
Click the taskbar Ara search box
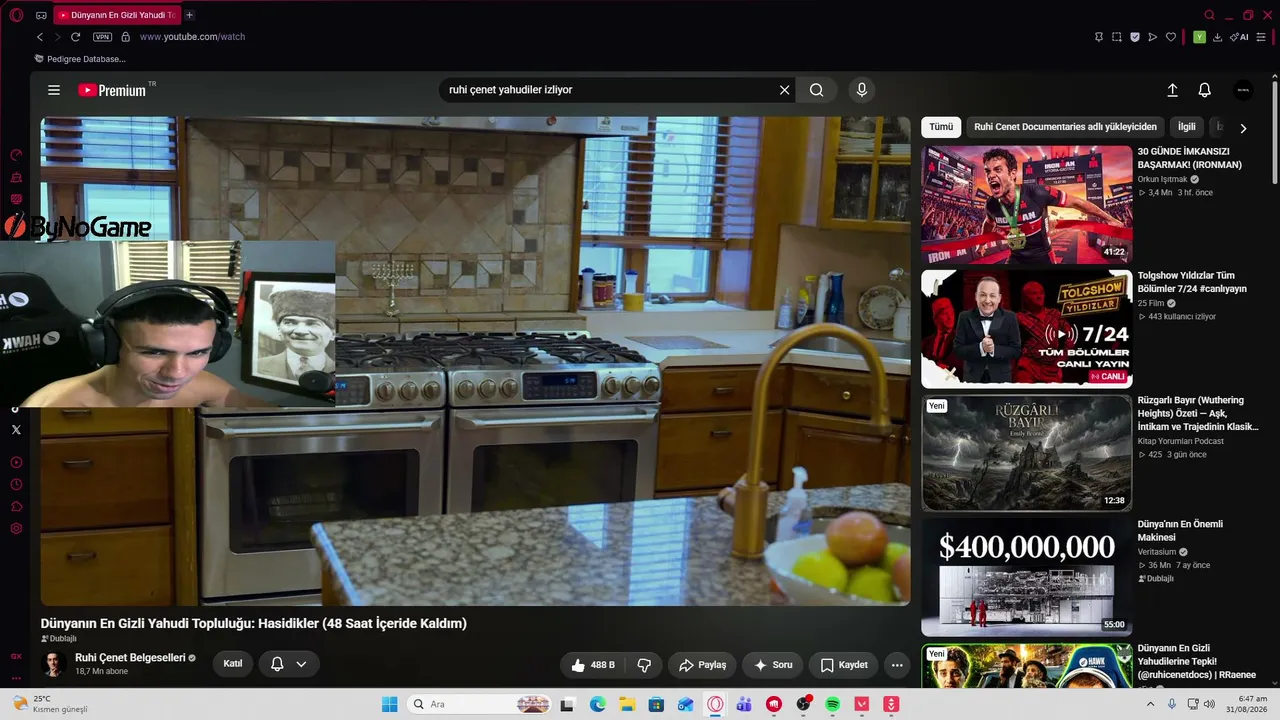481,705
